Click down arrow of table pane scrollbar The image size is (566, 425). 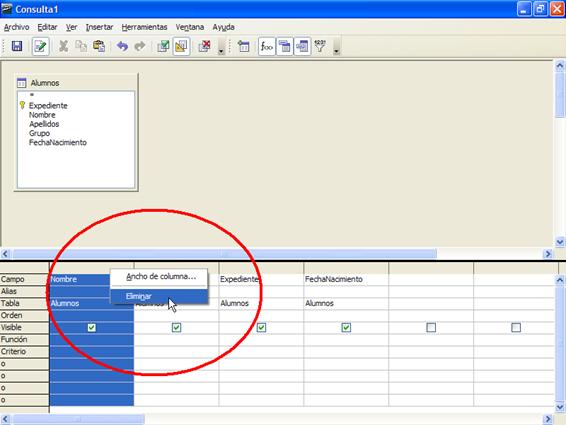coord(560,242)
